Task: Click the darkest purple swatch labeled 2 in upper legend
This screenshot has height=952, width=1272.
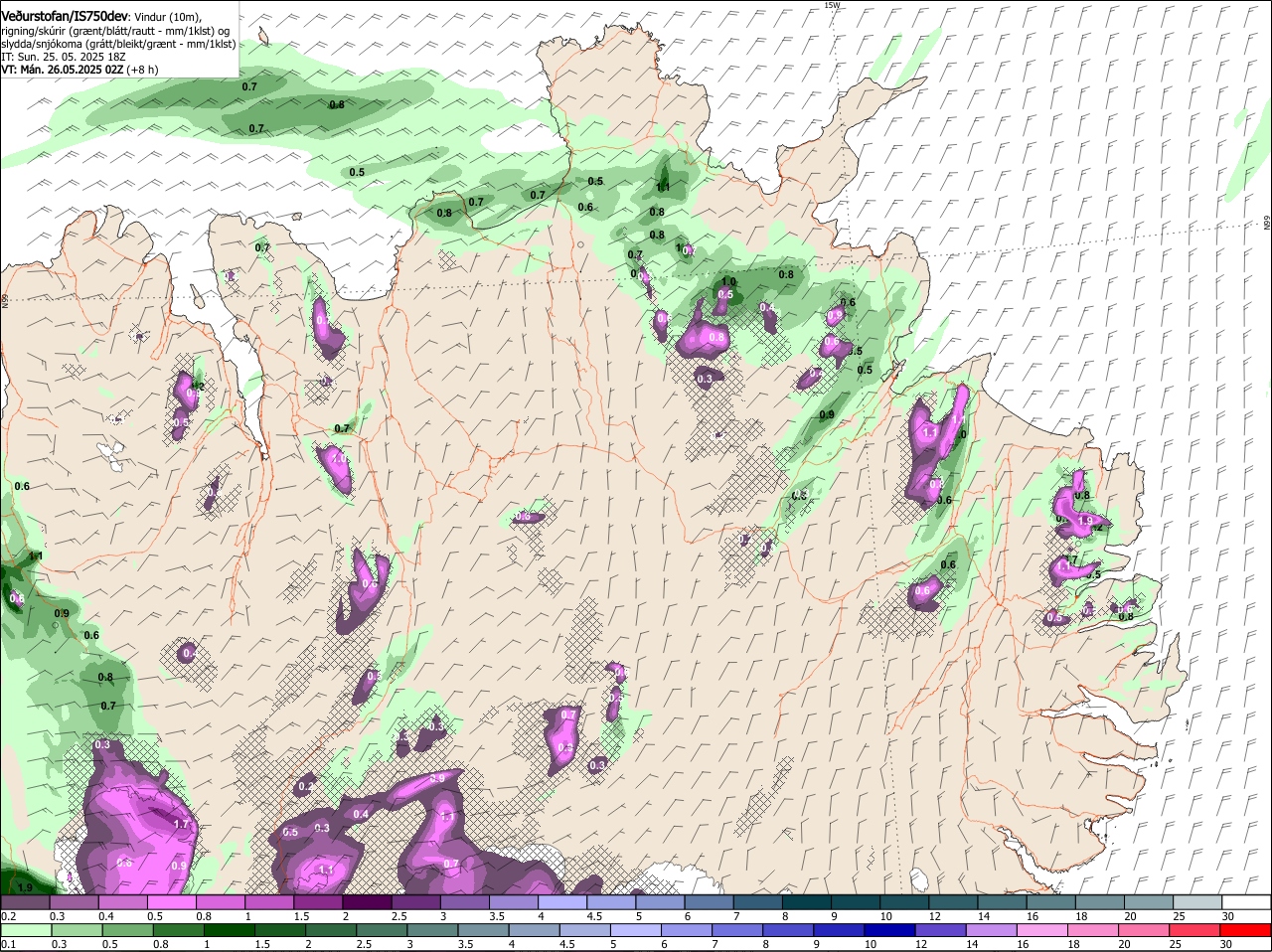Action: point(368,902)
